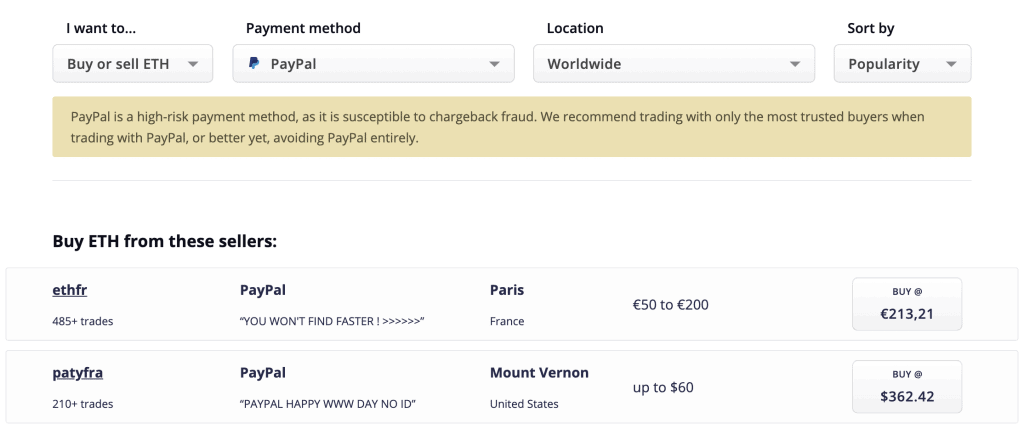Click "Buy ETH from these sellers" heading
This screenshot has width=1024, height=429.
coord(165,242)
